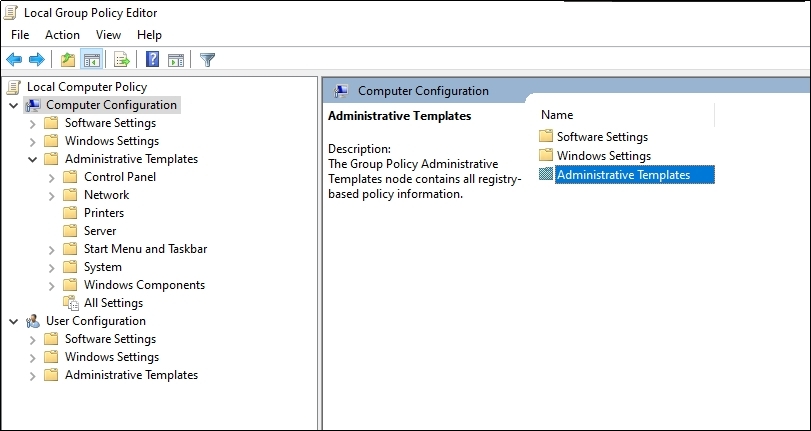Click the Forward arrow toolbar icon
The width and height of the screenshot is (811, 431).
[37, 60]
